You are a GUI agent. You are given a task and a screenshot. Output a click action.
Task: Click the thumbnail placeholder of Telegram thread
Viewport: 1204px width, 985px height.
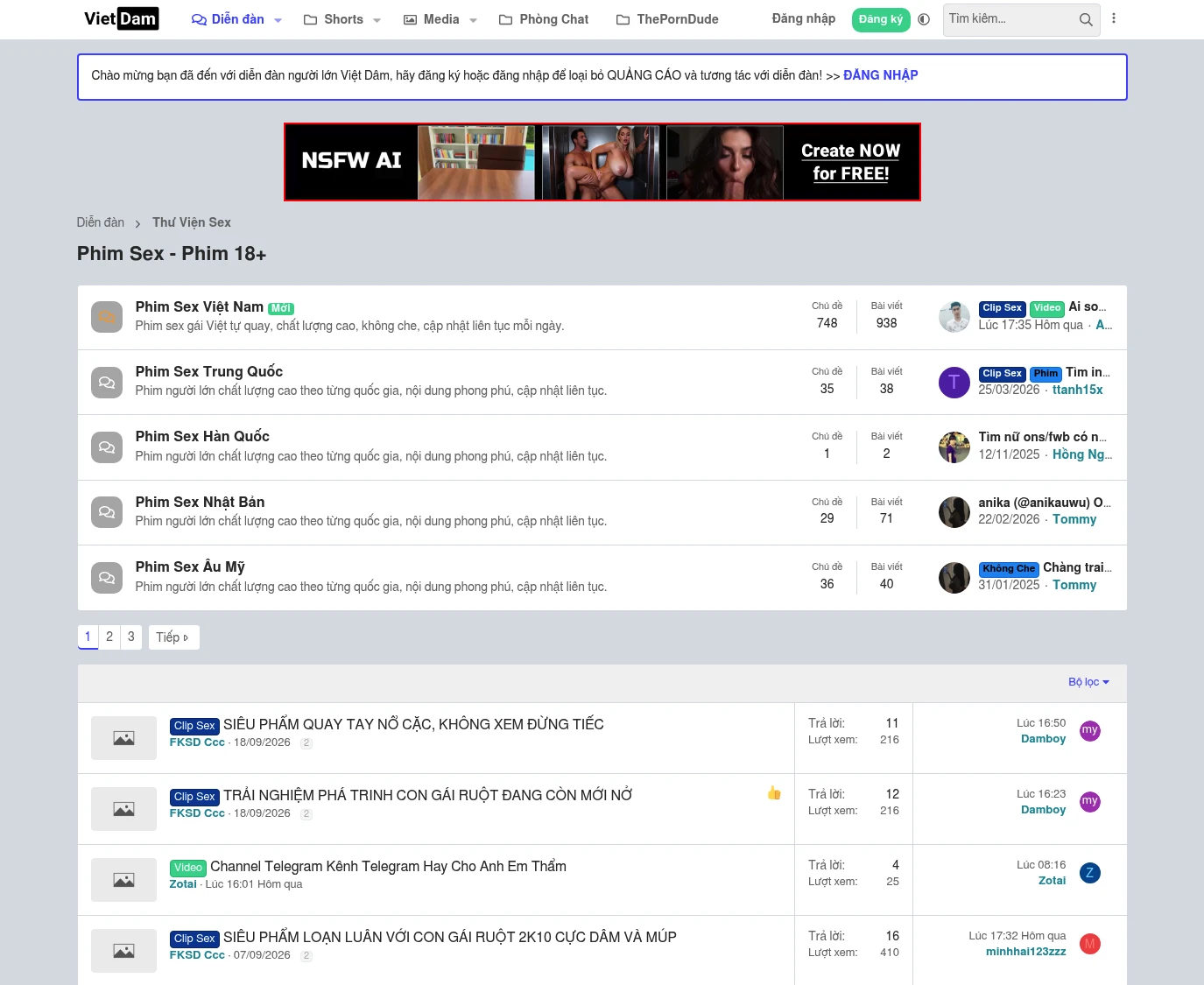[123, 880]
